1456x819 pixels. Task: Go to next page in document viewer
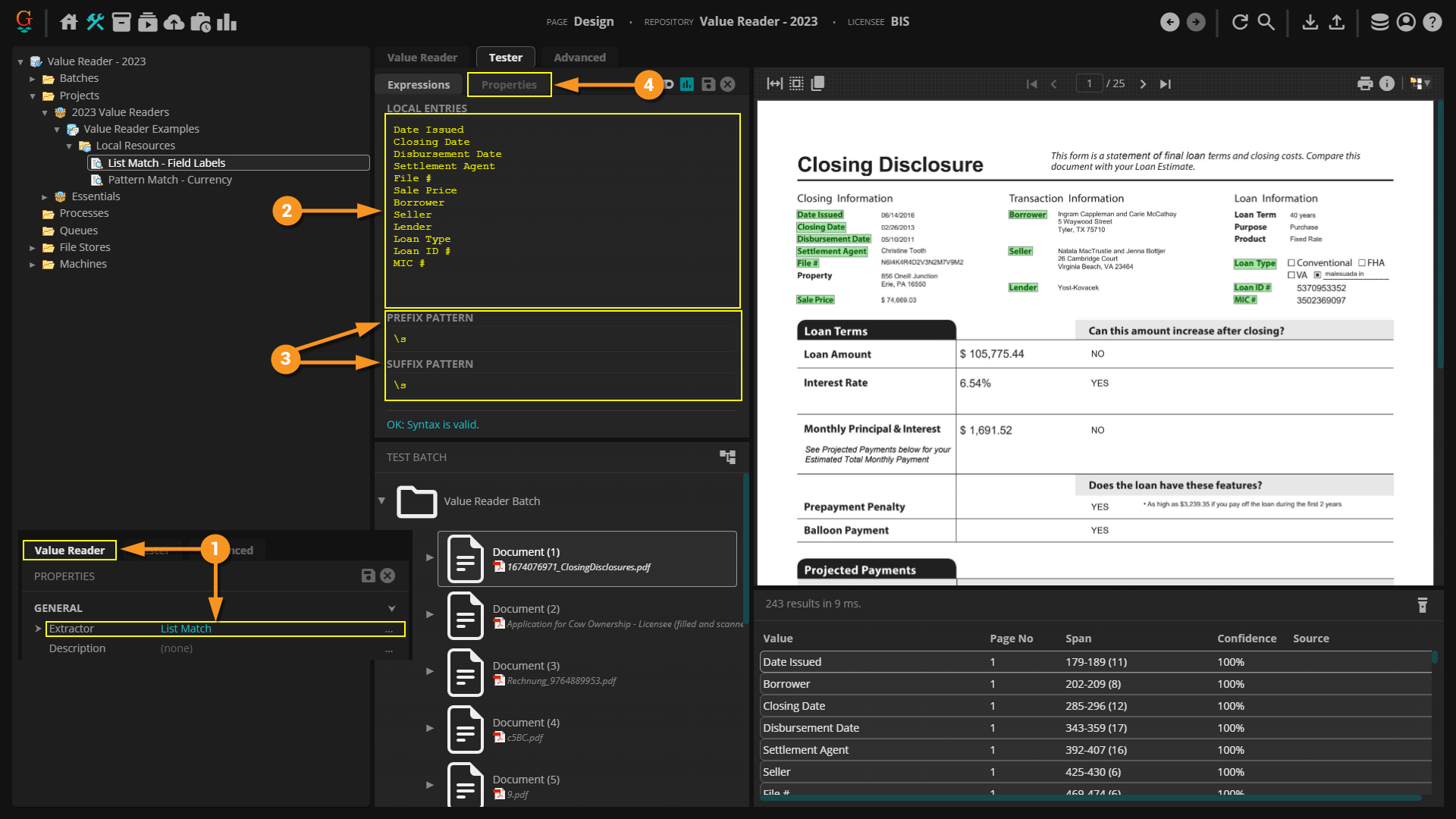tap(1143, 83)
